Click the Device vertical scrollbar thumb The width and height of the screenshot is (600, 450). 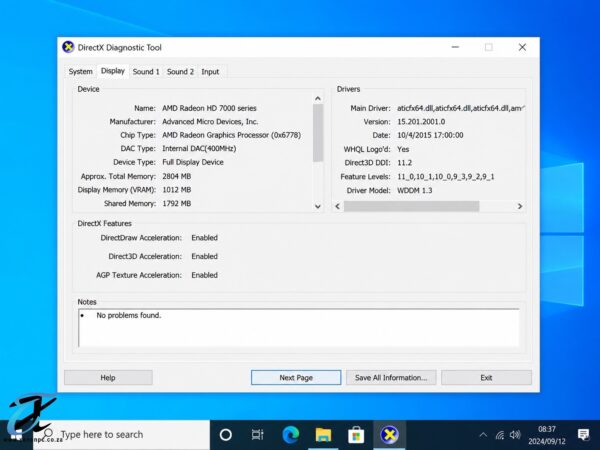pos(318,132)
